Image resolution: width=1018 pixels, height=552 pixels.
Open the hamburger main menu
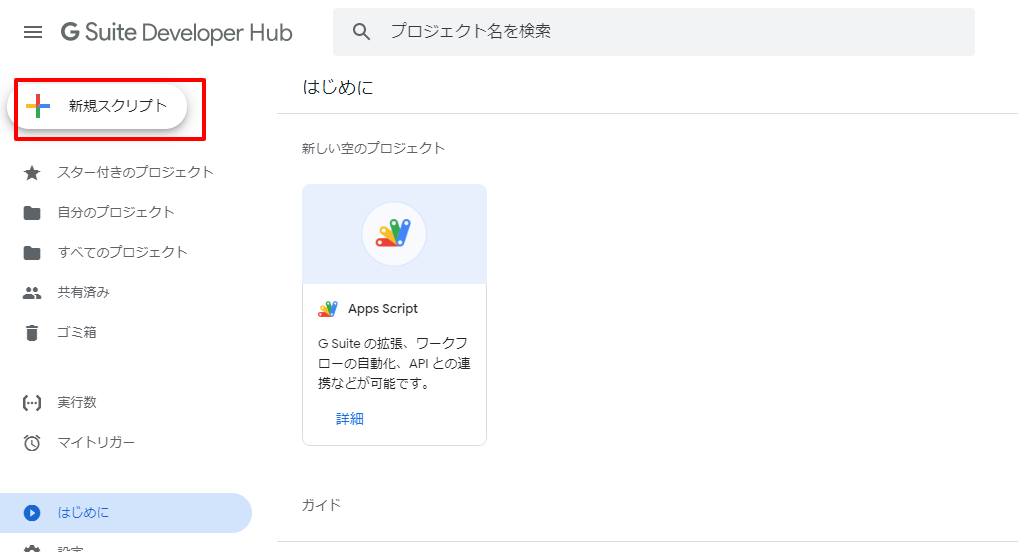33,32
